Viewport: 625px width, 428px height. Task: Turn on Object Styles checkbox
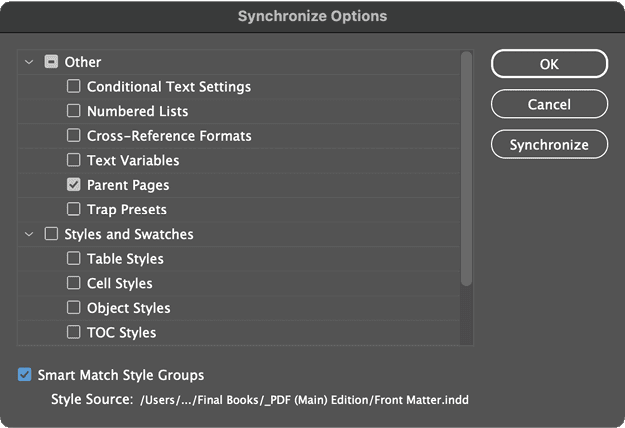74,308
